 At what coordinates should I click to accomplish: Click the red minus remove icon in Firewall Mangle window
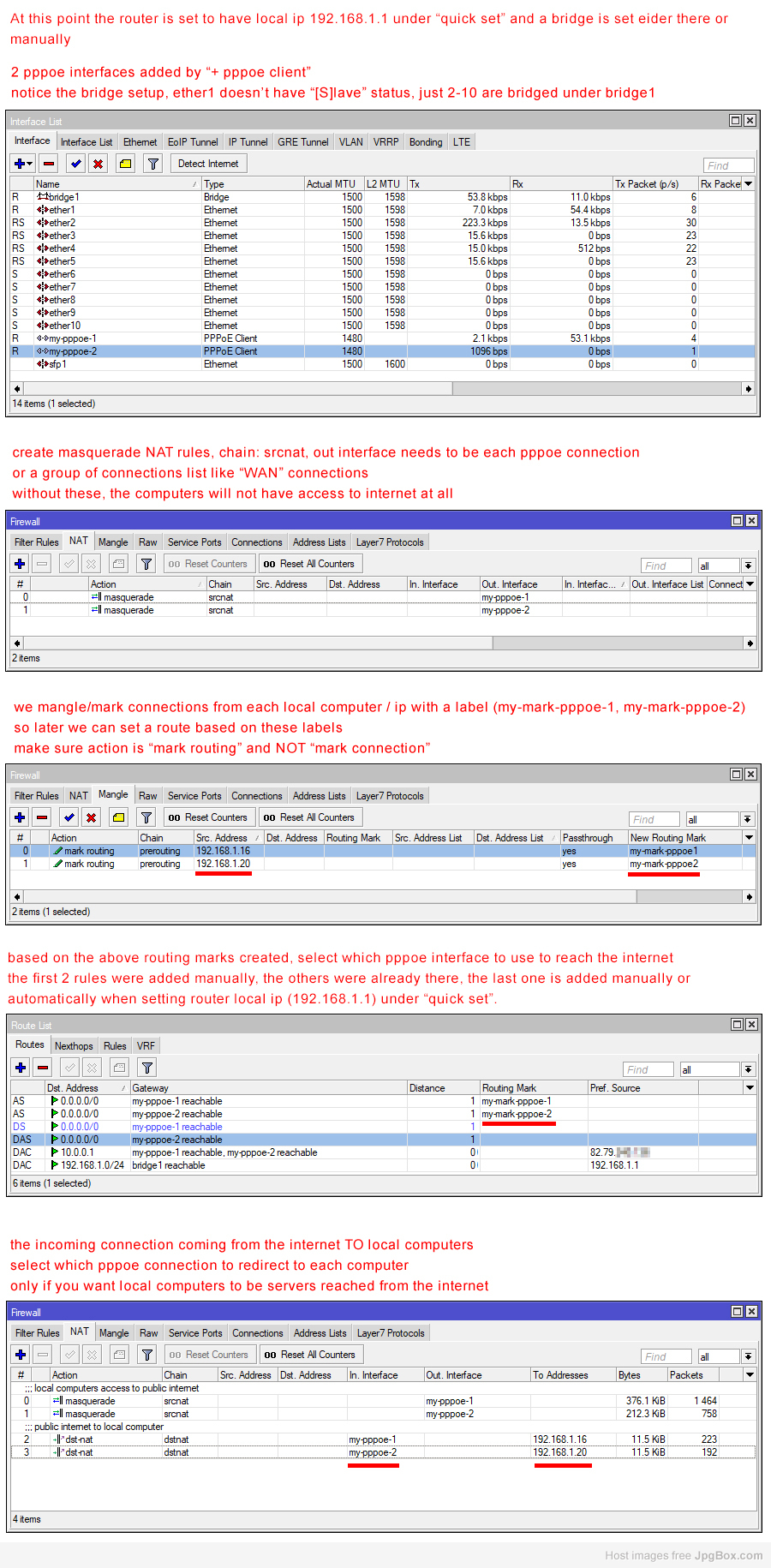point(42,817)
